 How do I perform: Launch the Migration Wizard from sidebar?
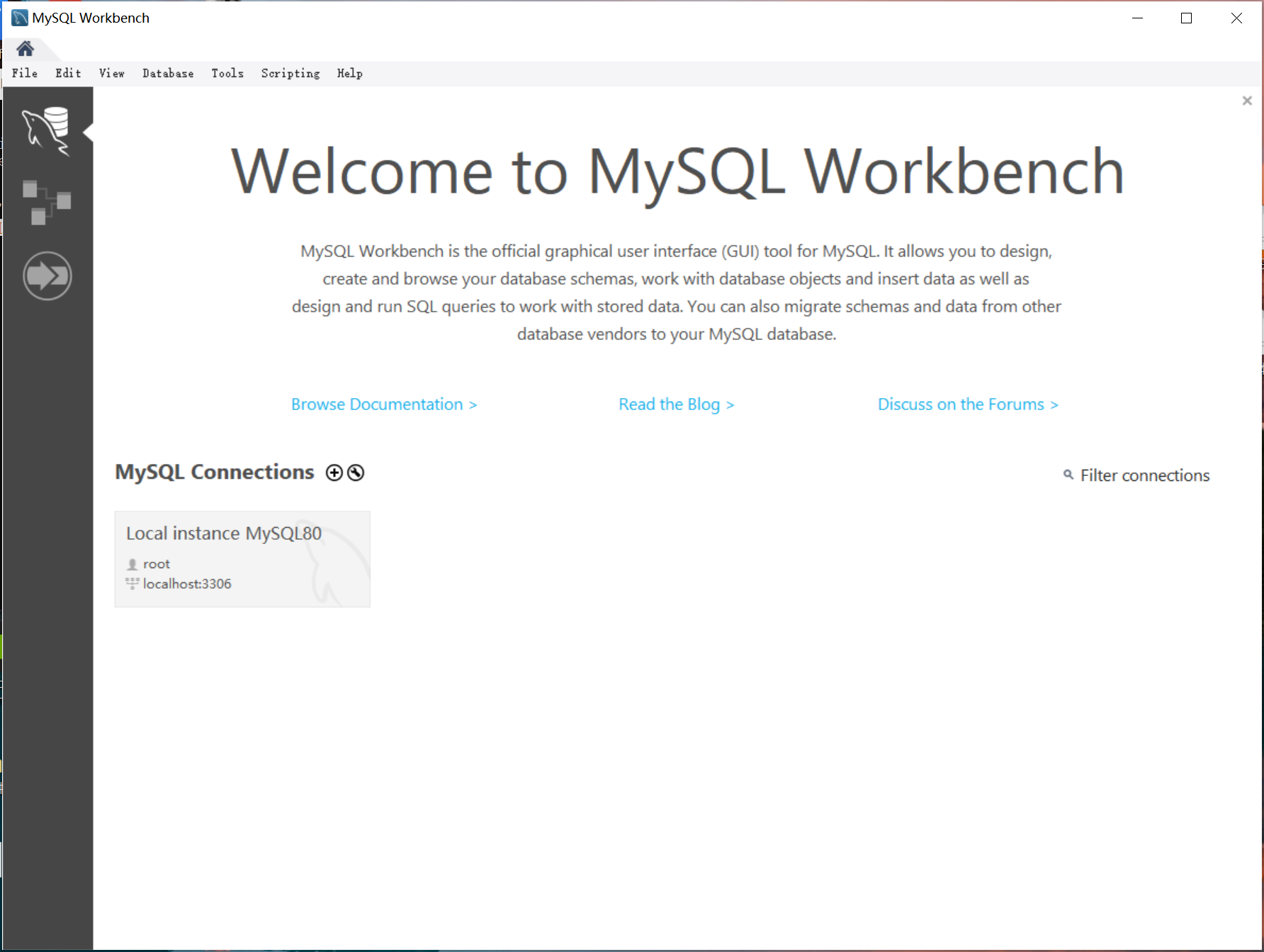47,276
